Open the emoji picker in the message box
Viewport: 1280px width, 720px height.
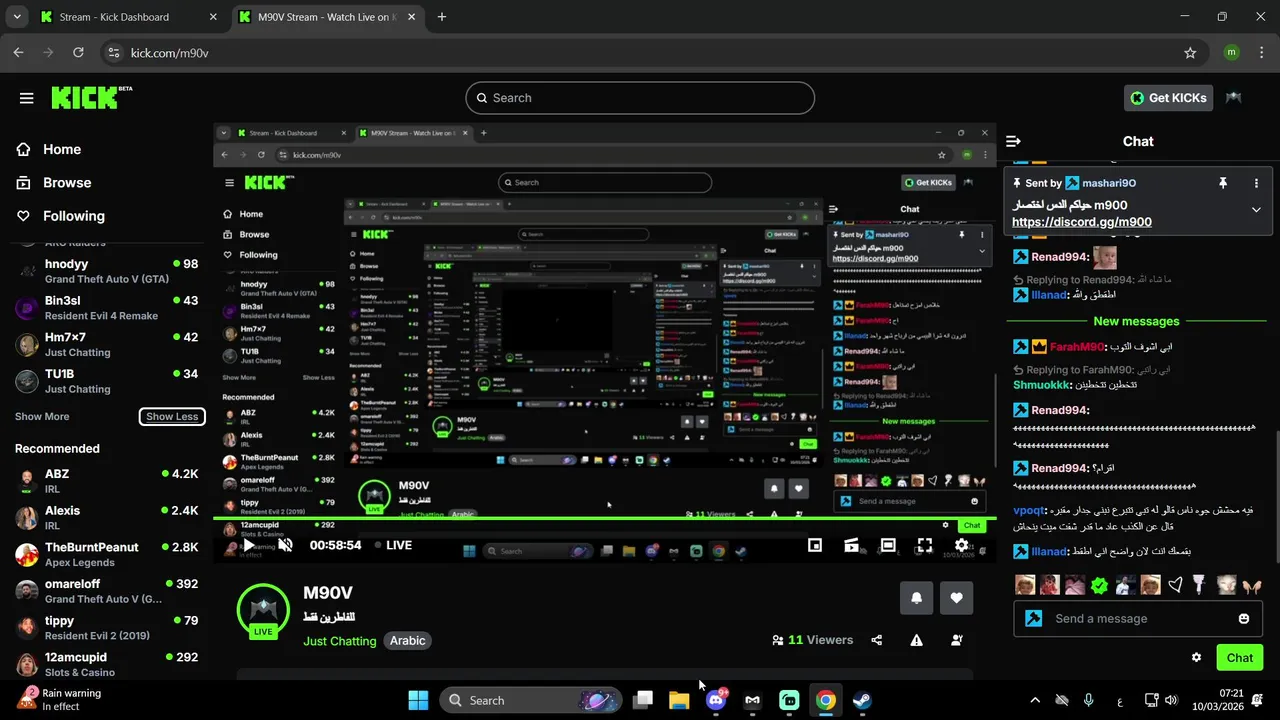pyautogui.click(x=1244, y=619)
